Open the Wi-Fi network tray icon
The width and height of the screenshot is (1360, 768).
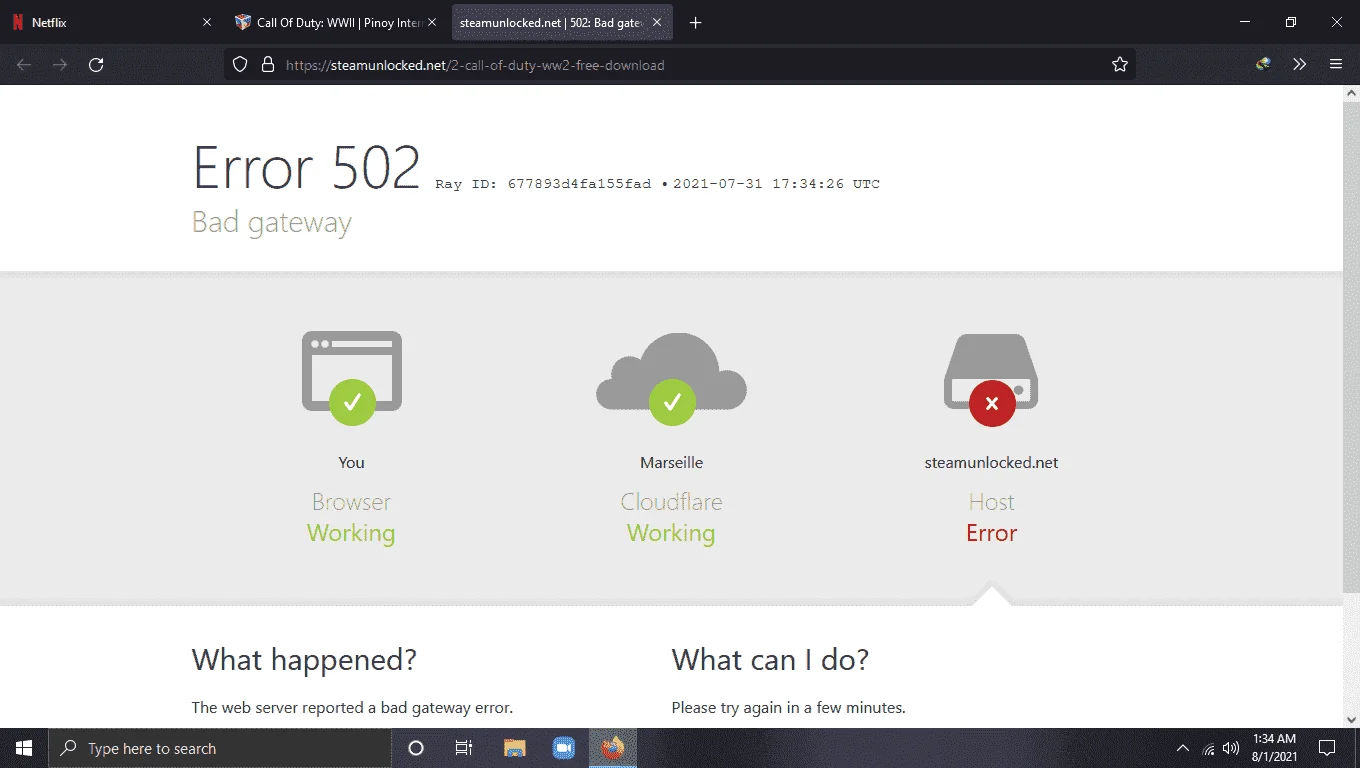(1208, 748)
